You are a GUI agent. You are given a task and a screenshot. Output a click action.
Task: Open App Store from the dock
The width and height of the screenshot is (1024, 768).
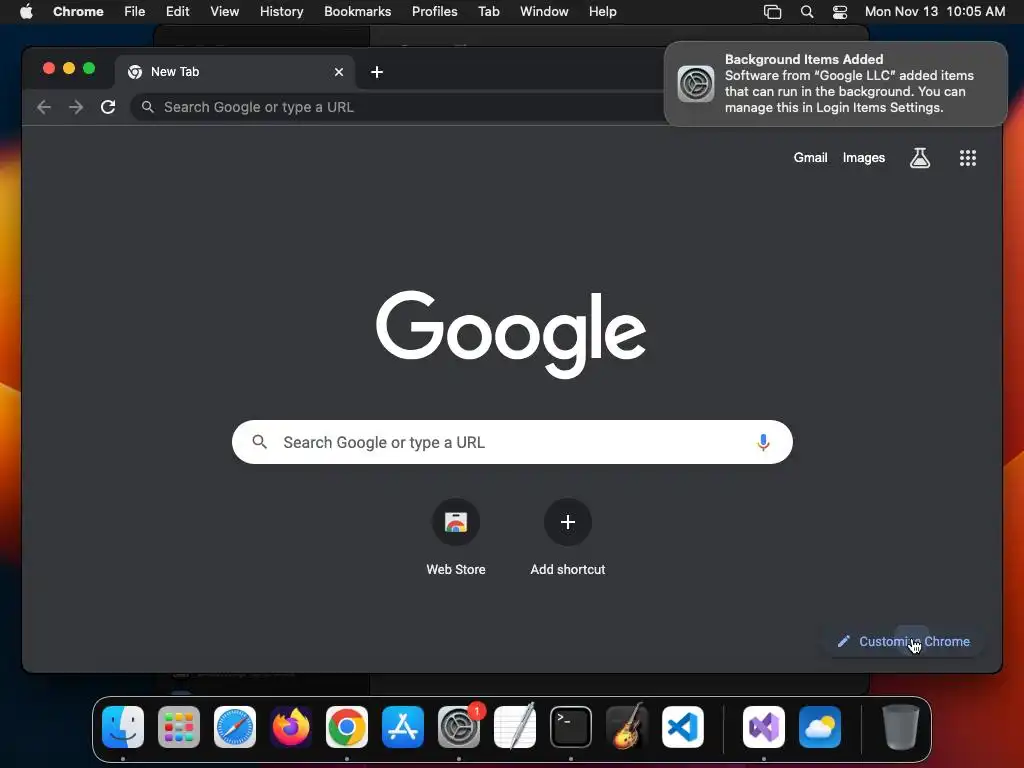point(403,727)
